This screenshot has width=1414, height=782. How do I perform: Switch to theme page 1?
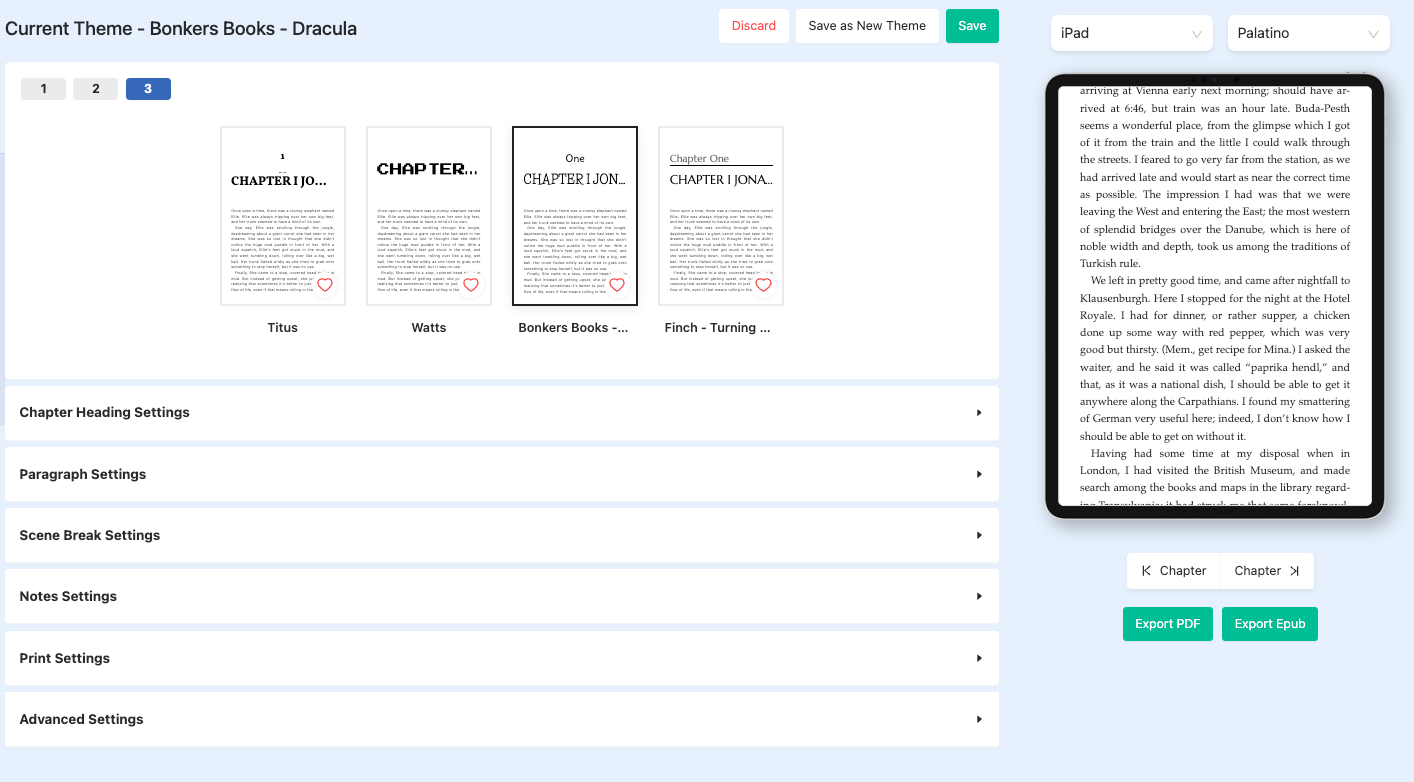(x=43, y=88)
